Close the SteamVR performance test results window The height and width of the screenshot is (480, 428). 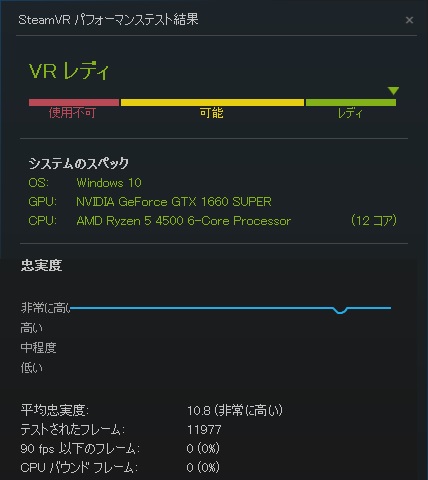click(409, 20)
